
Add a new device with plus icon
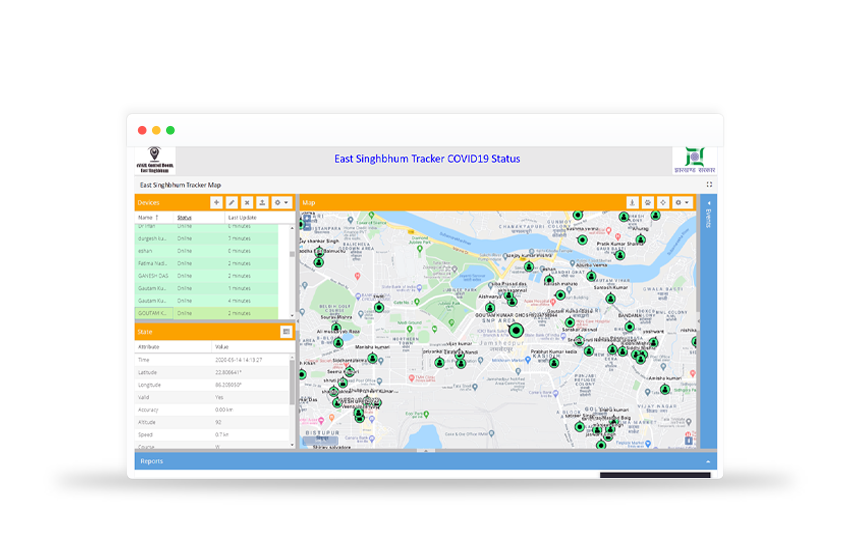coord(216,202)
